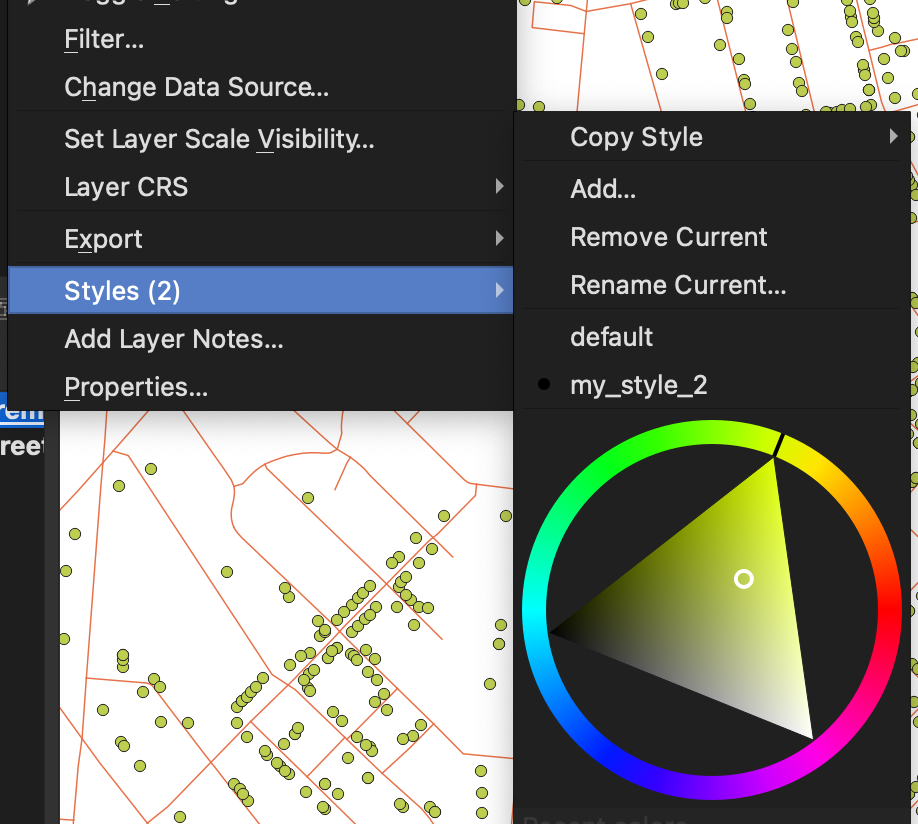Select Rename Current... style option
The height and width of the screenshot is (824, 918).
point(678,285)
